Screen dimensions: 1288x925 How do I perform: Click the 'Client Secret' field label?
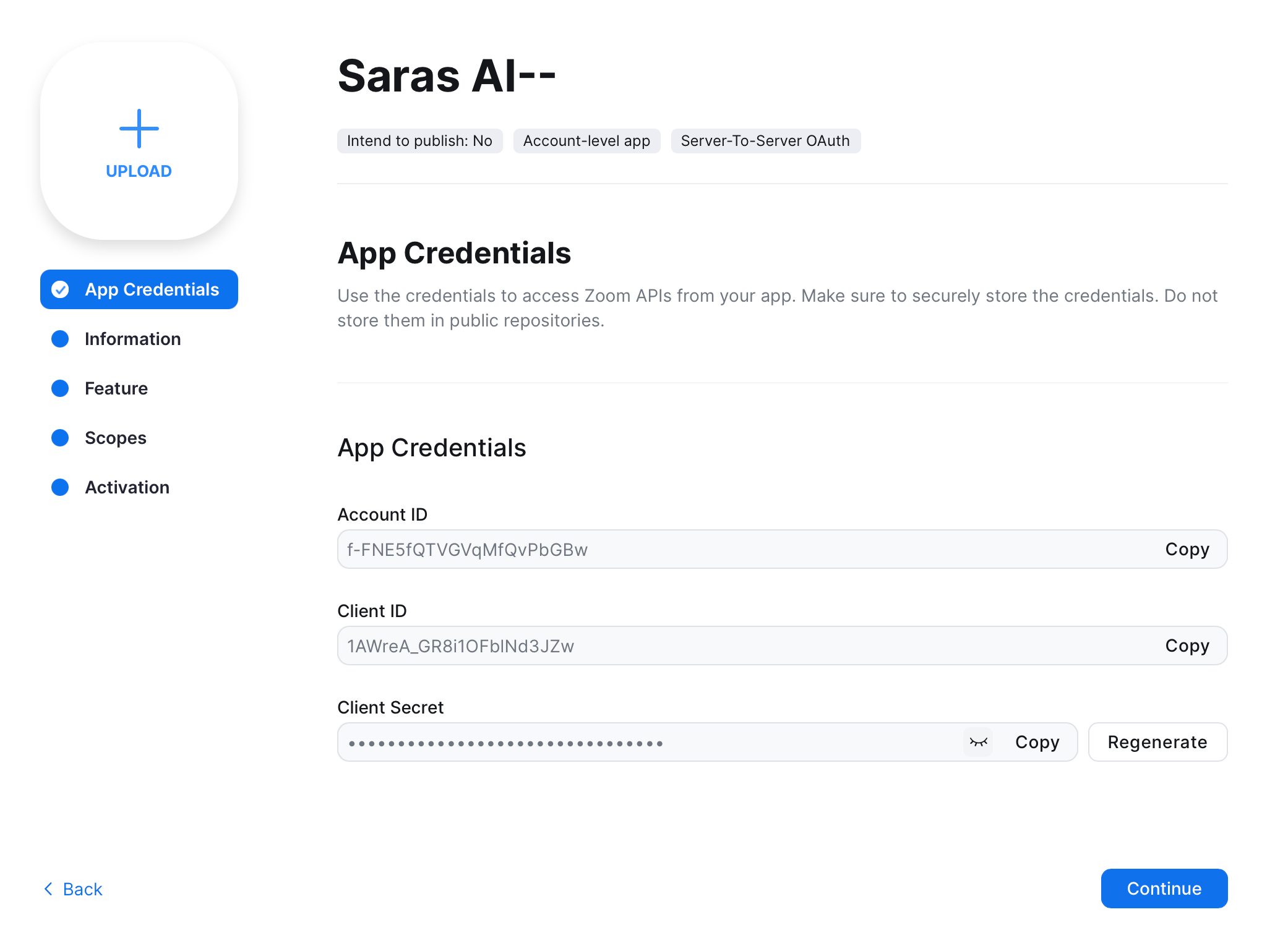[x=390, y=707]
